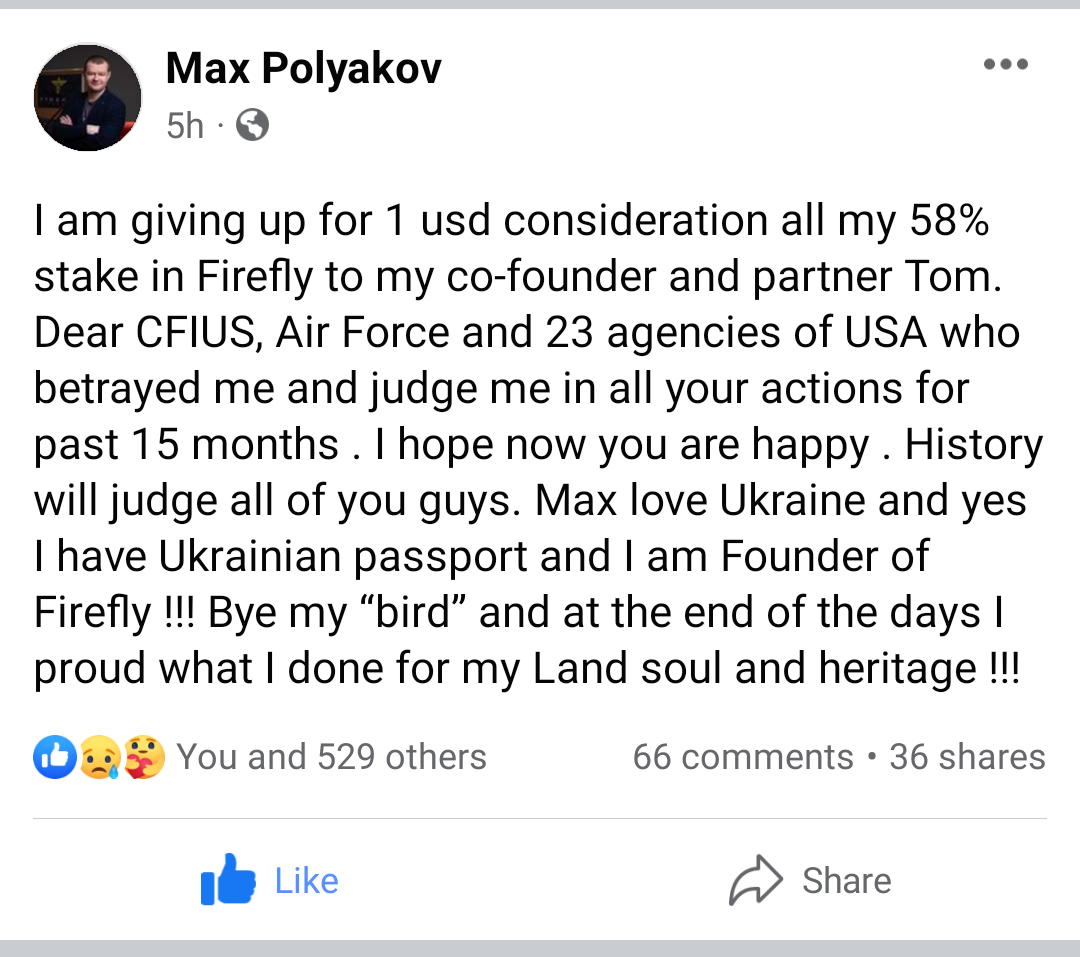Open Max Polyakov's profile picture
The width and height of the screenshot is (1080, 957).
point(88,97)
